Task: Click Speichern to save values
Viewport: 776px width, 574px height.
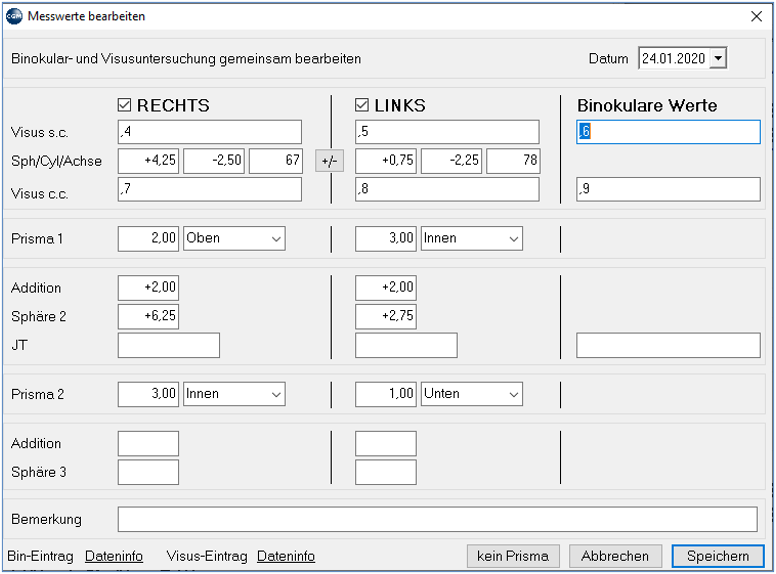Action: 718,556
